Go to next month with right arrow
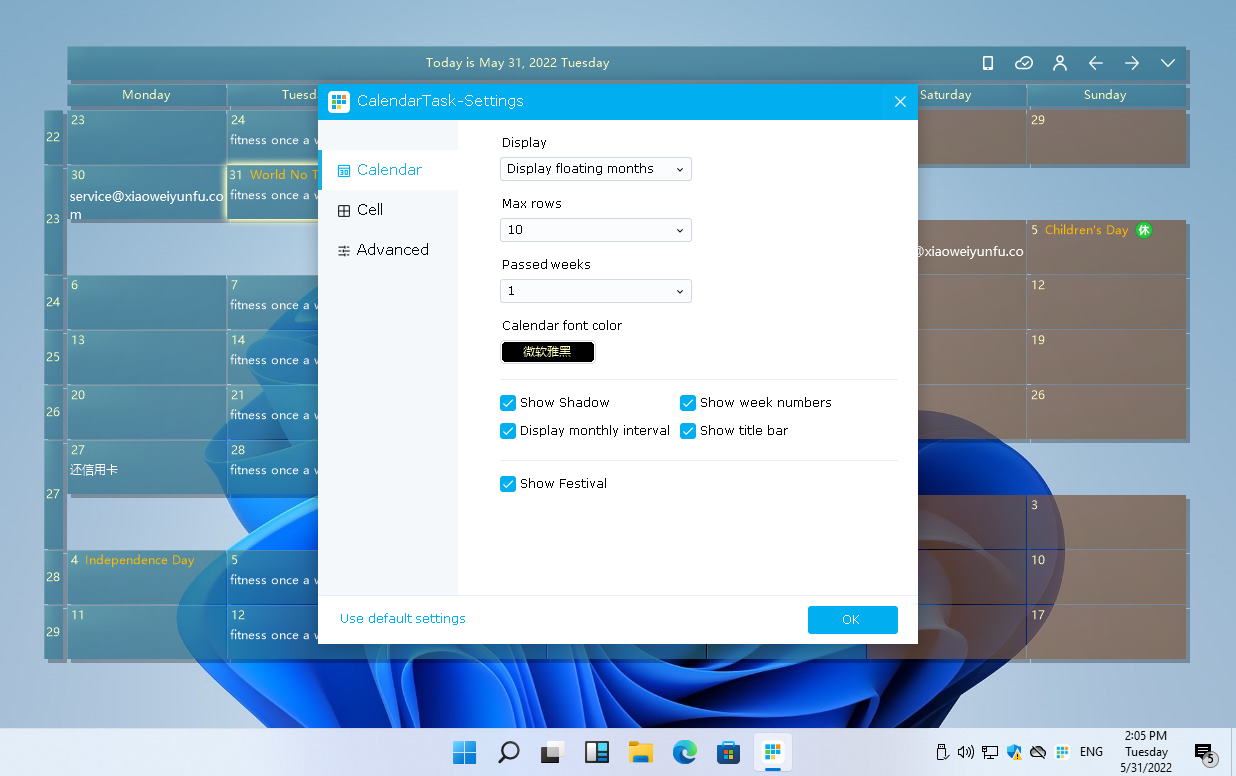 click(x=1131, y=63)
